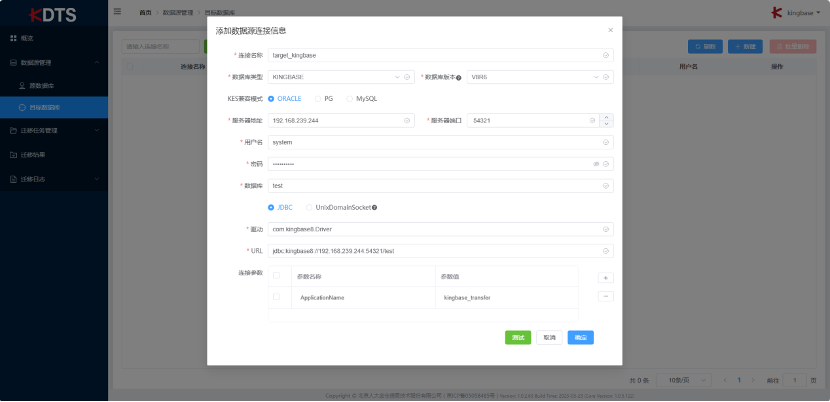Viewport: 830px width, 402px height.
Task: Click the 迁移任务管理 folder icon in sidebar
Action: click(14, 130)
